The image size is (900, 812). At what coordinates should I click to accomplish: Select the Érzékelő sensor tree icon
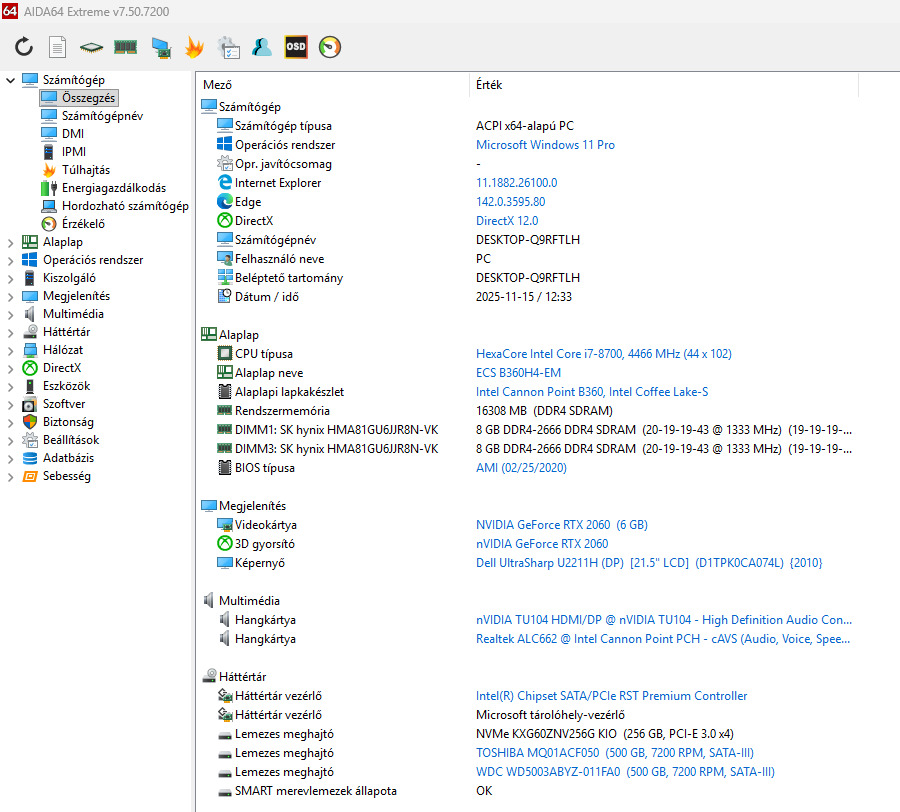click(49, 224)
